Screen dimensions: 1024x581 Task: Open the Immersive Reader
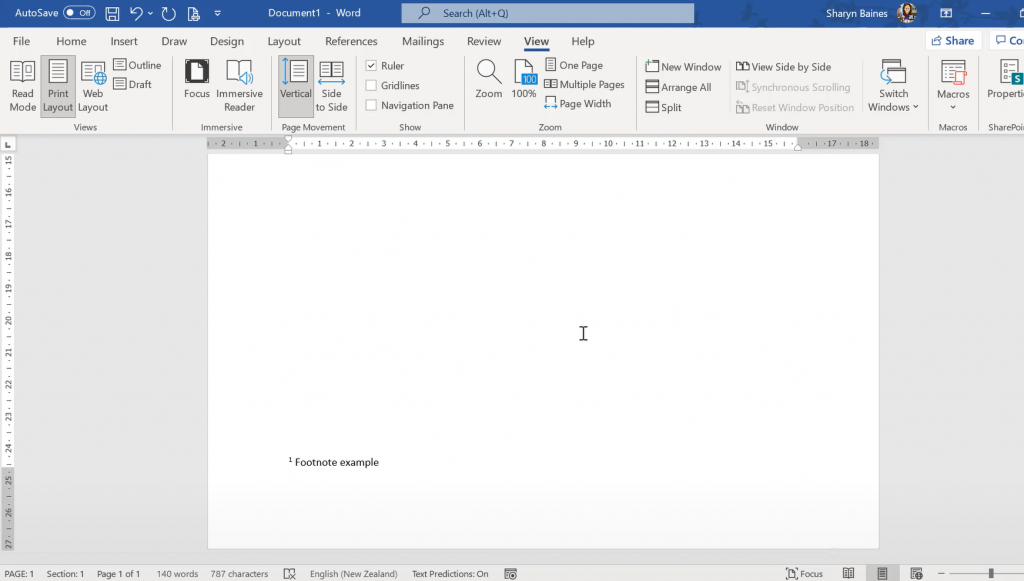point(239,85)
